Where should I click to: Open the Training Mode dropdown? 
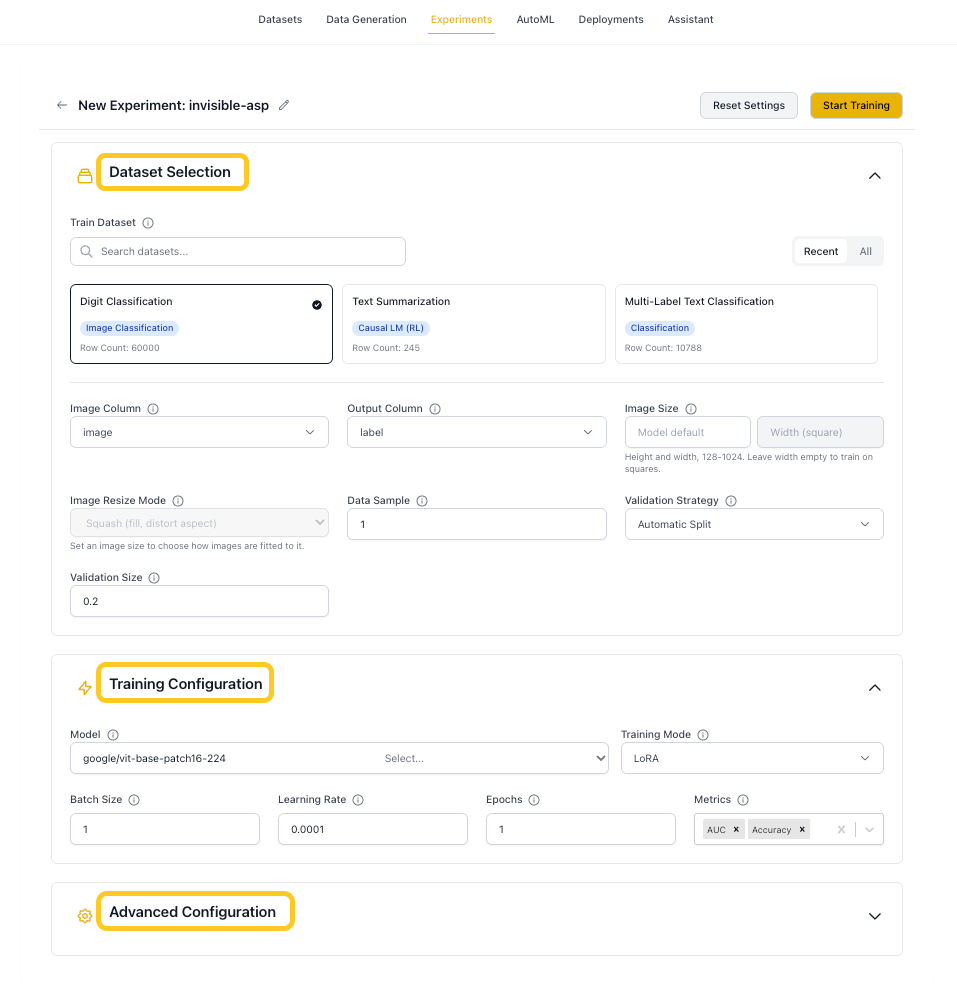[x=752, y=758]
